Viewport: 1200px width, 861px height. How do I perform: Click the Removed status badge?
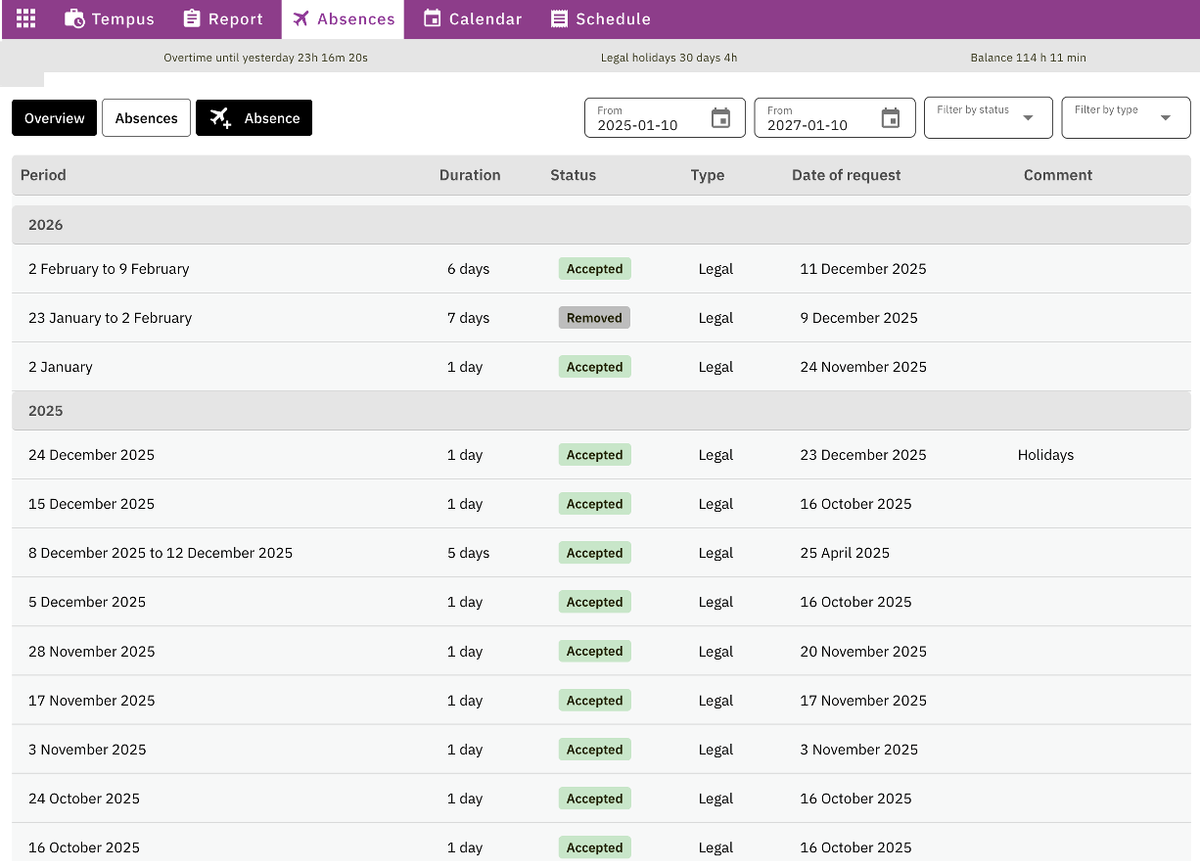[x=594, y=318]
